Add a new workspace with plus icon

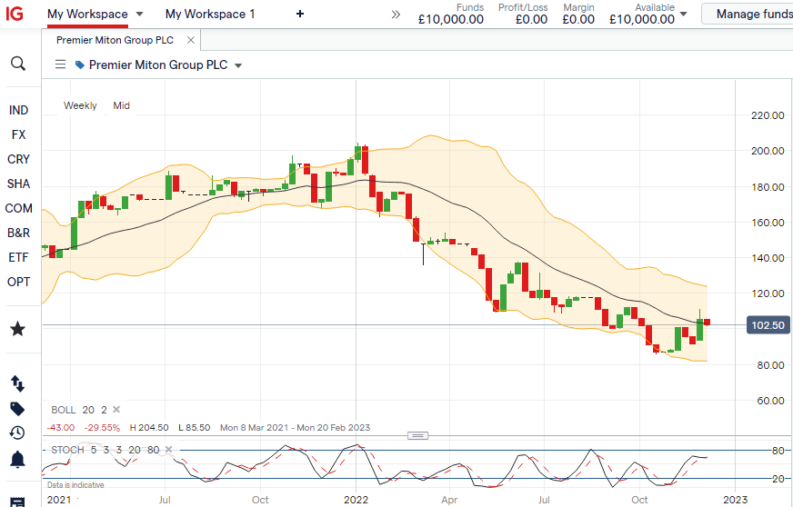pyautogui.click(x=300, y=14)
